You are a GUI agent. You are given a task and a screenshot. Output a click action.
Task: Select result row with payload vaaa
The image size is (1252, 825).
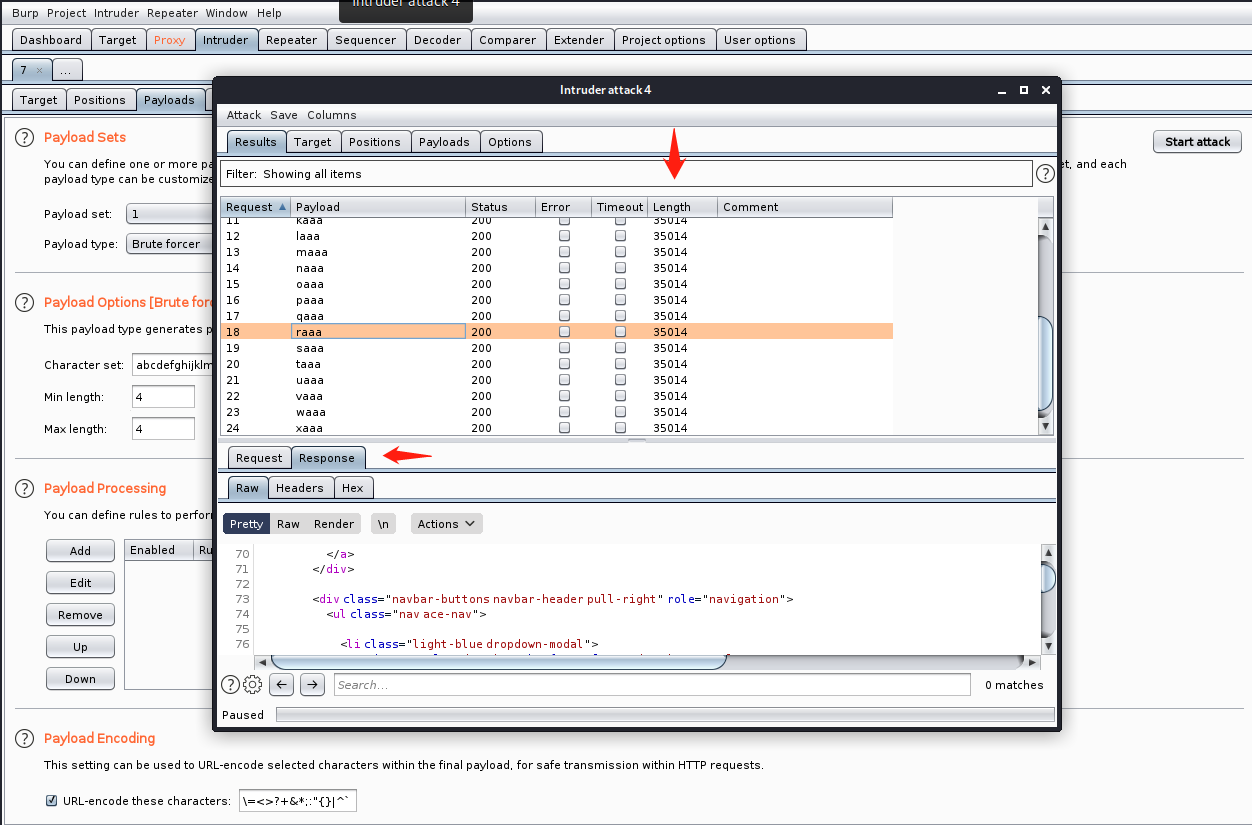point(557,396)
